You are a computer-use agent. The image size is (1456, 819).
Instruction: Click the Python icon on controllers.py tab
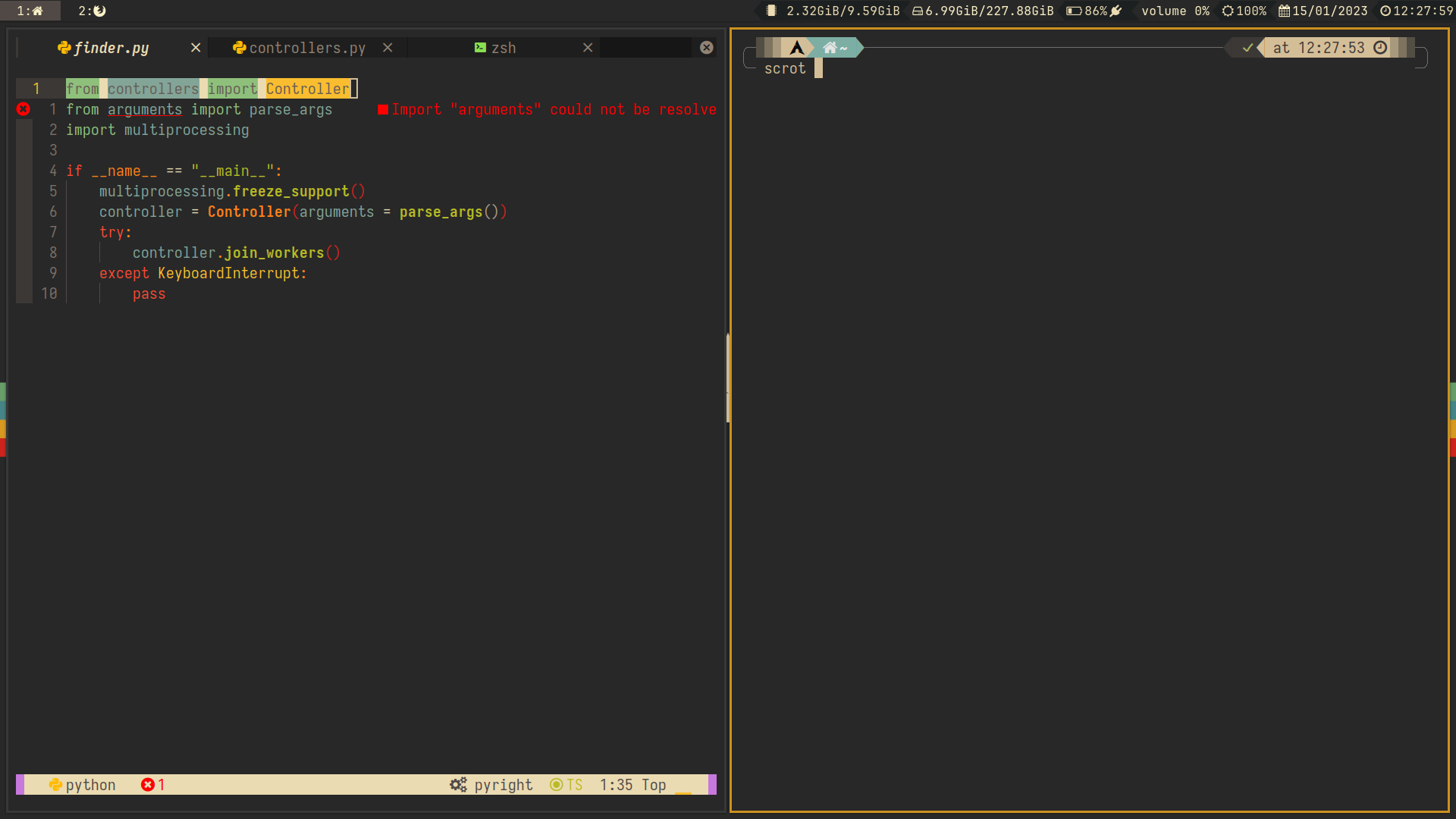(x=240, y=48)
